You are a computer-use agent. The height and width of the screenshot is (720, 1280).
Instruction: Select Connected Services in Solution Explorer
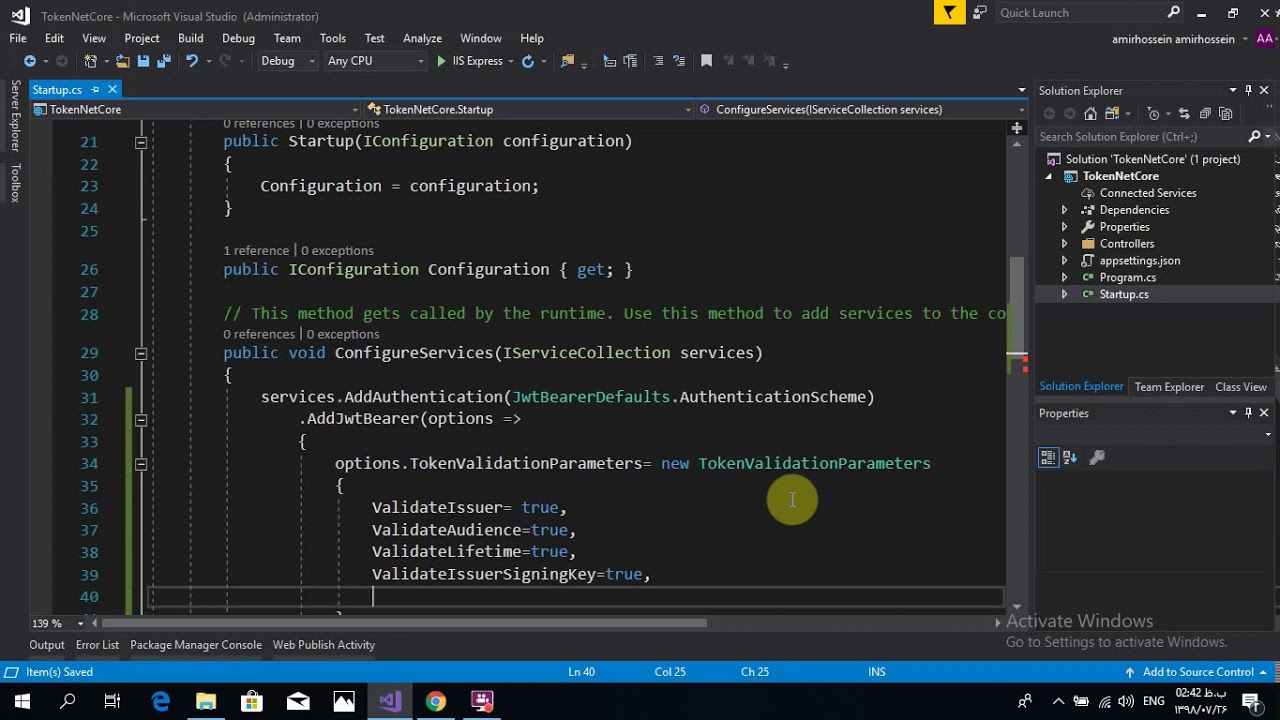click(1148, 193)
